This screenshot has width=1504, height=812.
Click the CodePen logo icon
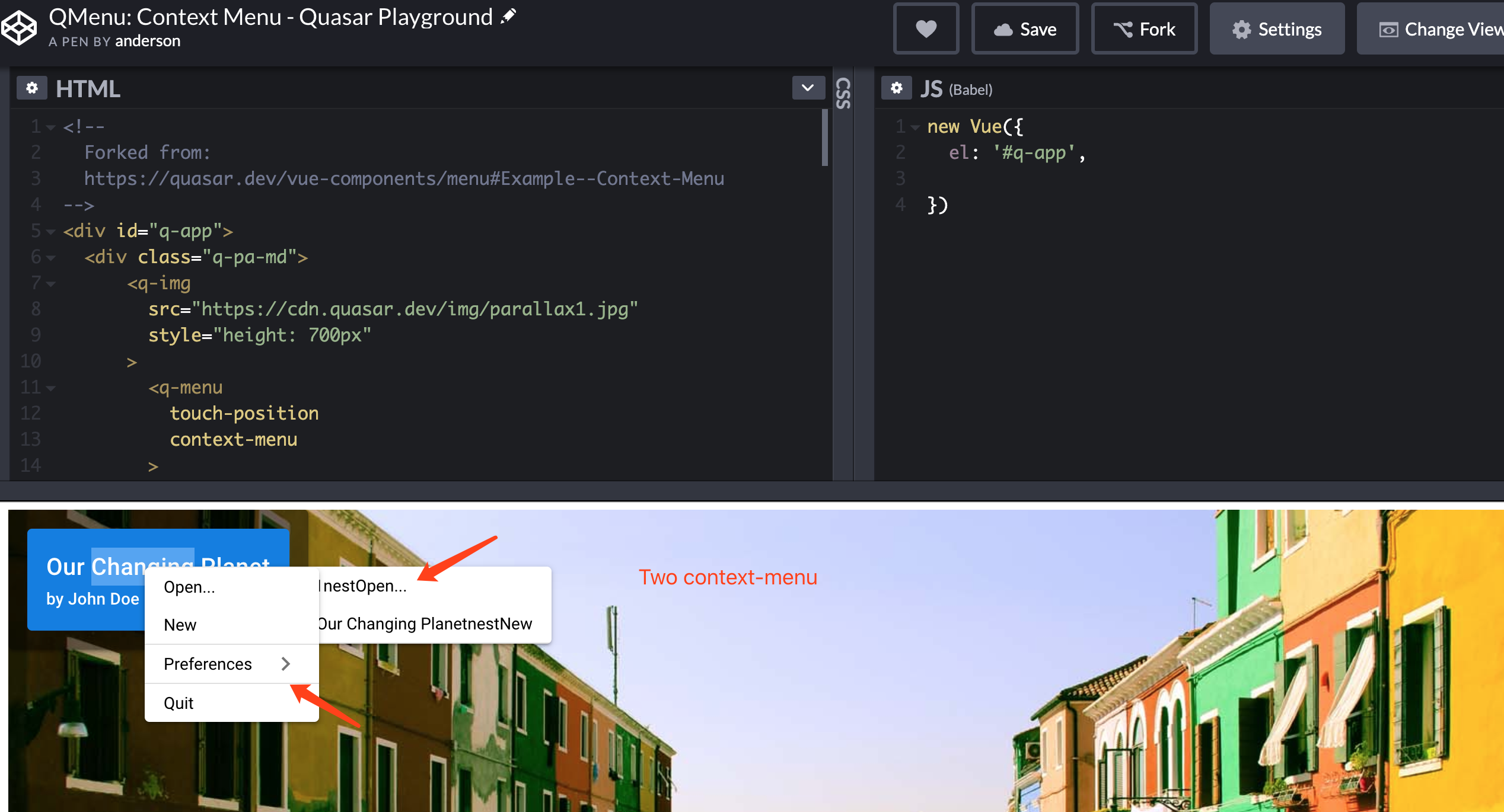click(x=19, y=26)
